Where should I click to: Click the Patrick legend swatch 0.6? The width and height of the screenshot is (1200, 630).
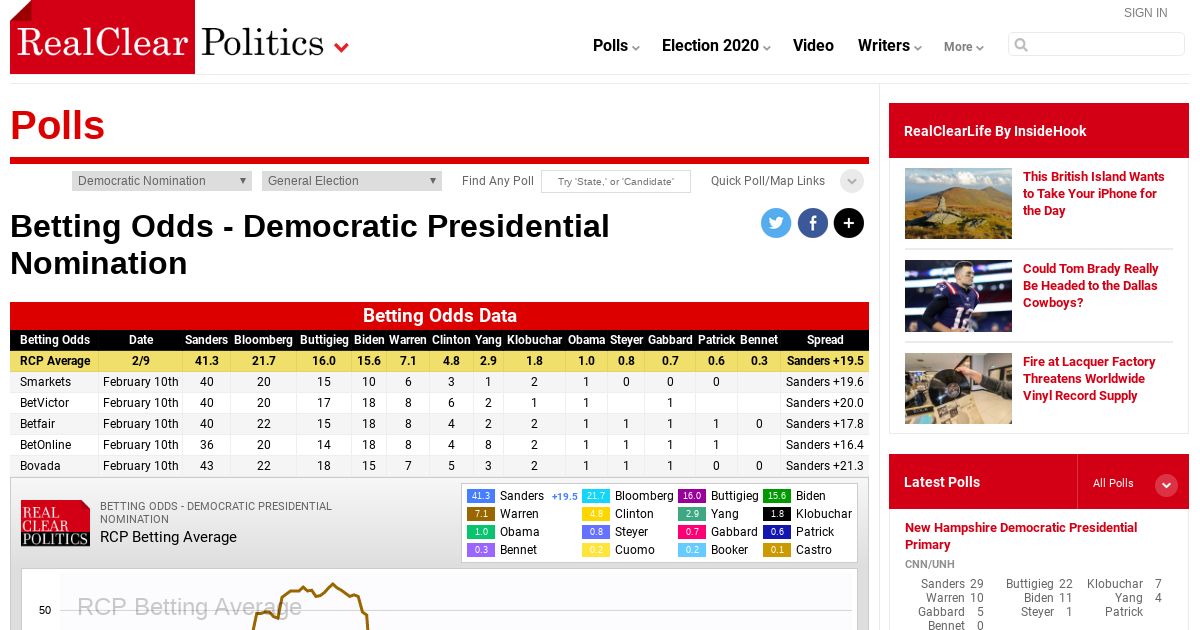tap(777, 532)
